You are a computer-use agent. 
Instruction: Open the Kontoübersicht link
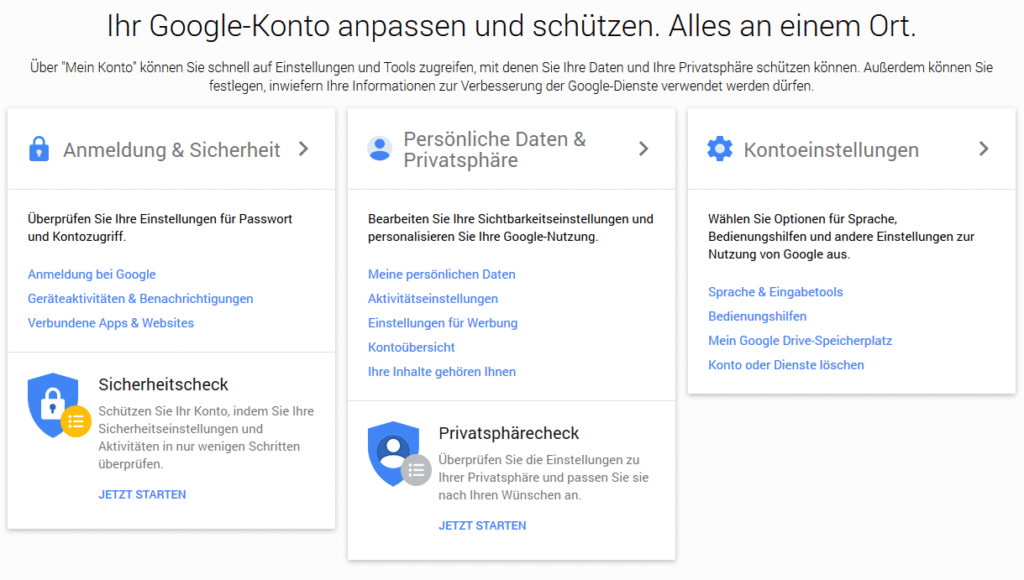(x=411, y=347)
